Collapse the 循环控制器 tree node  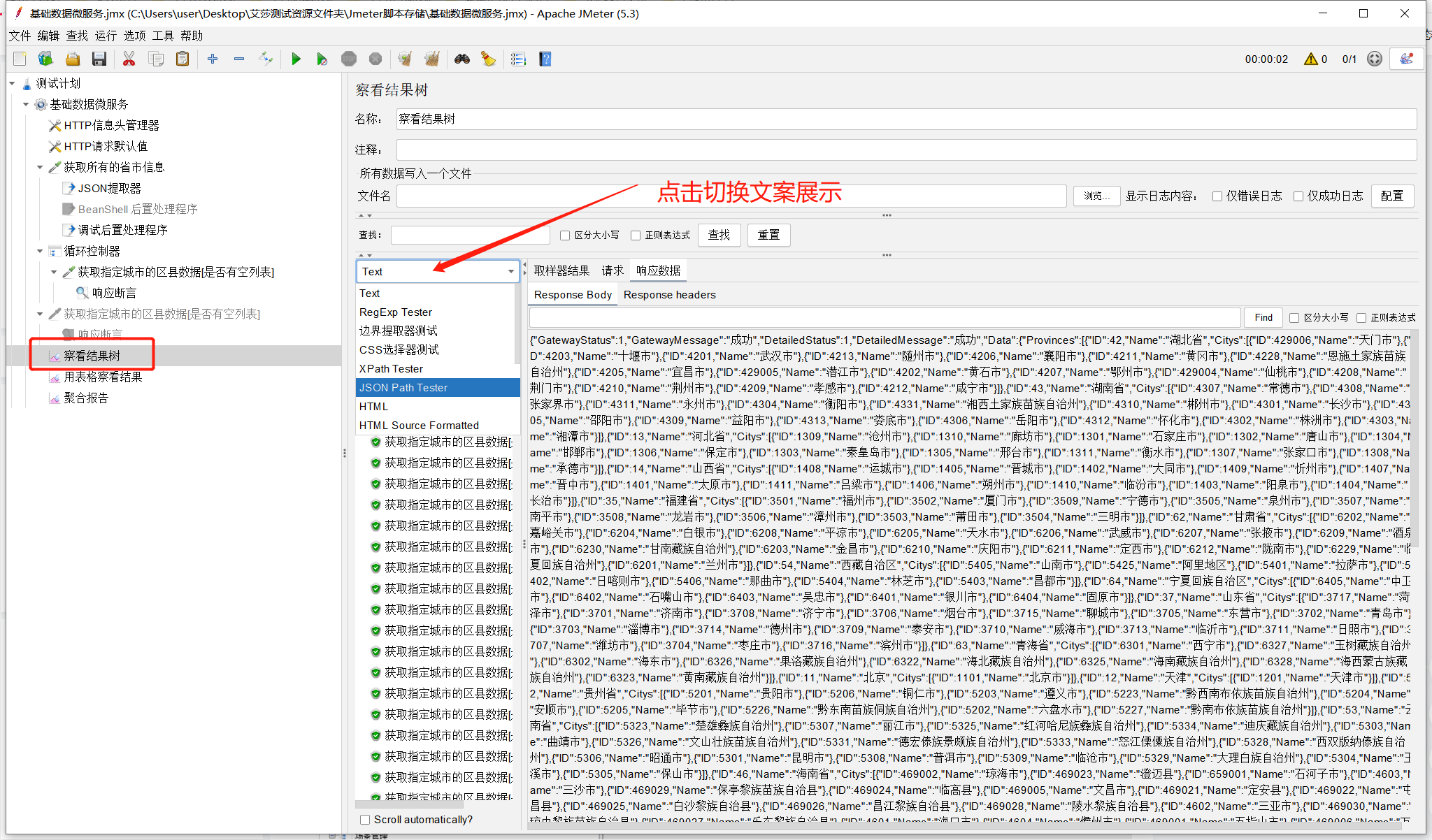pyautogui.click(x=40, y=251)
